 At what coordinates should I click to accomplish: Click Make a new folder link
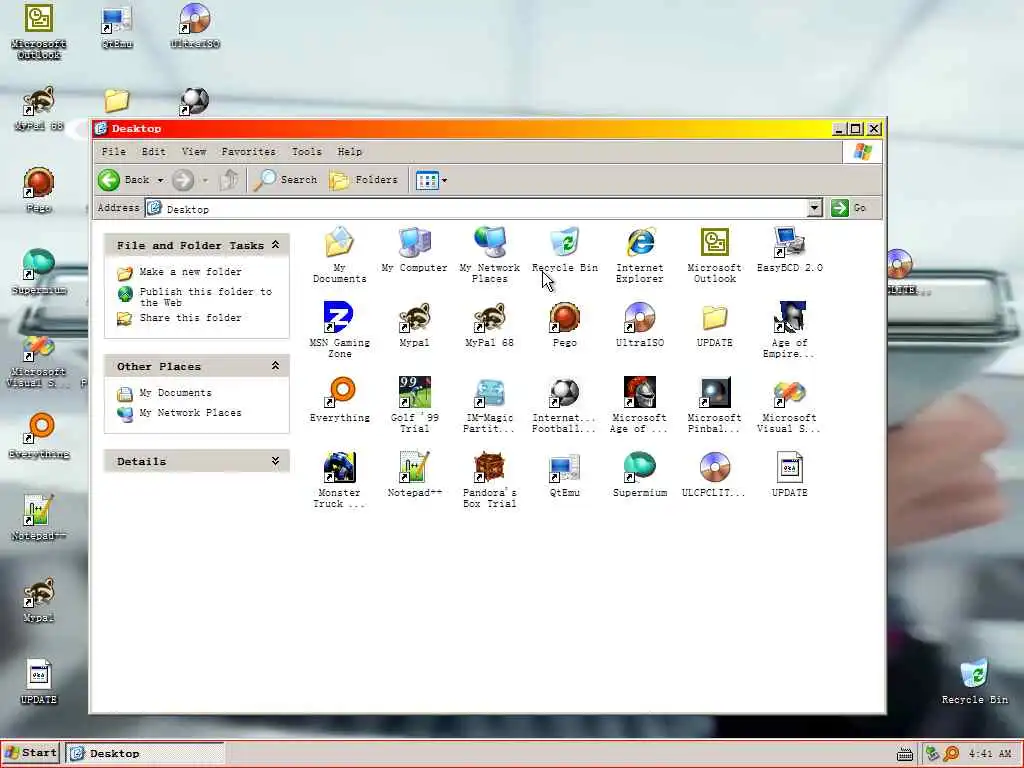click(190, 272)
